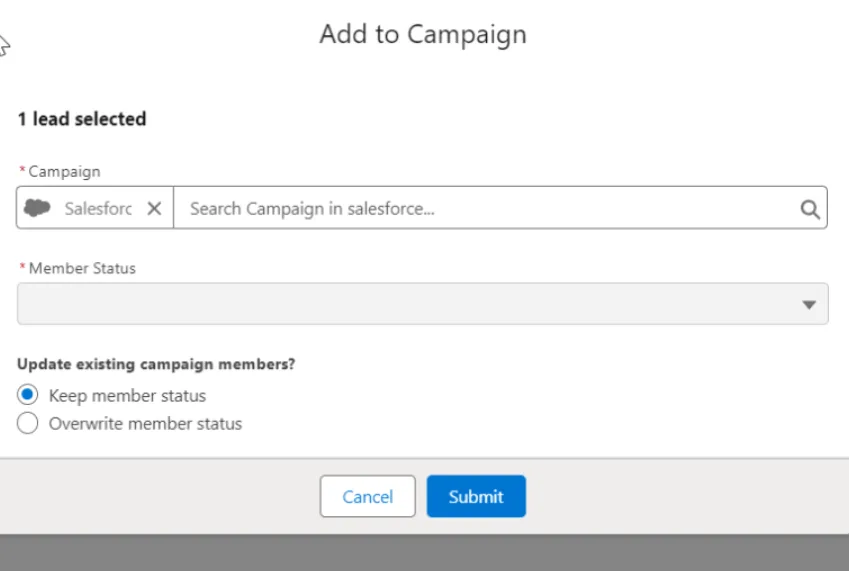Click the gray backdrop below the dialog
This screenshot has height=571, width=849.
pyautogui.click(x=424, y=552)
